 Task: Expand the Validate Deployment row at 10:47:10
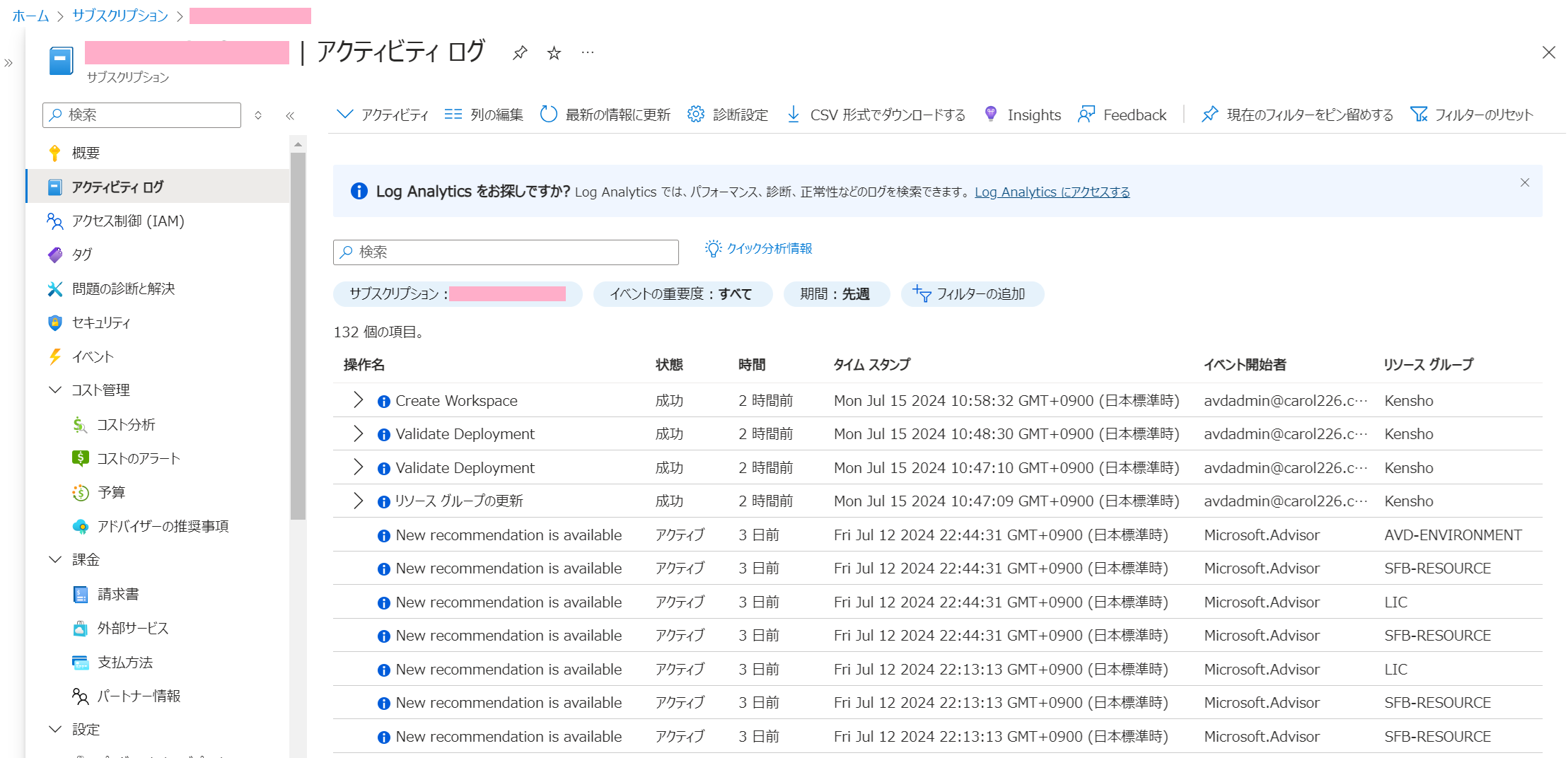point(359,467)
